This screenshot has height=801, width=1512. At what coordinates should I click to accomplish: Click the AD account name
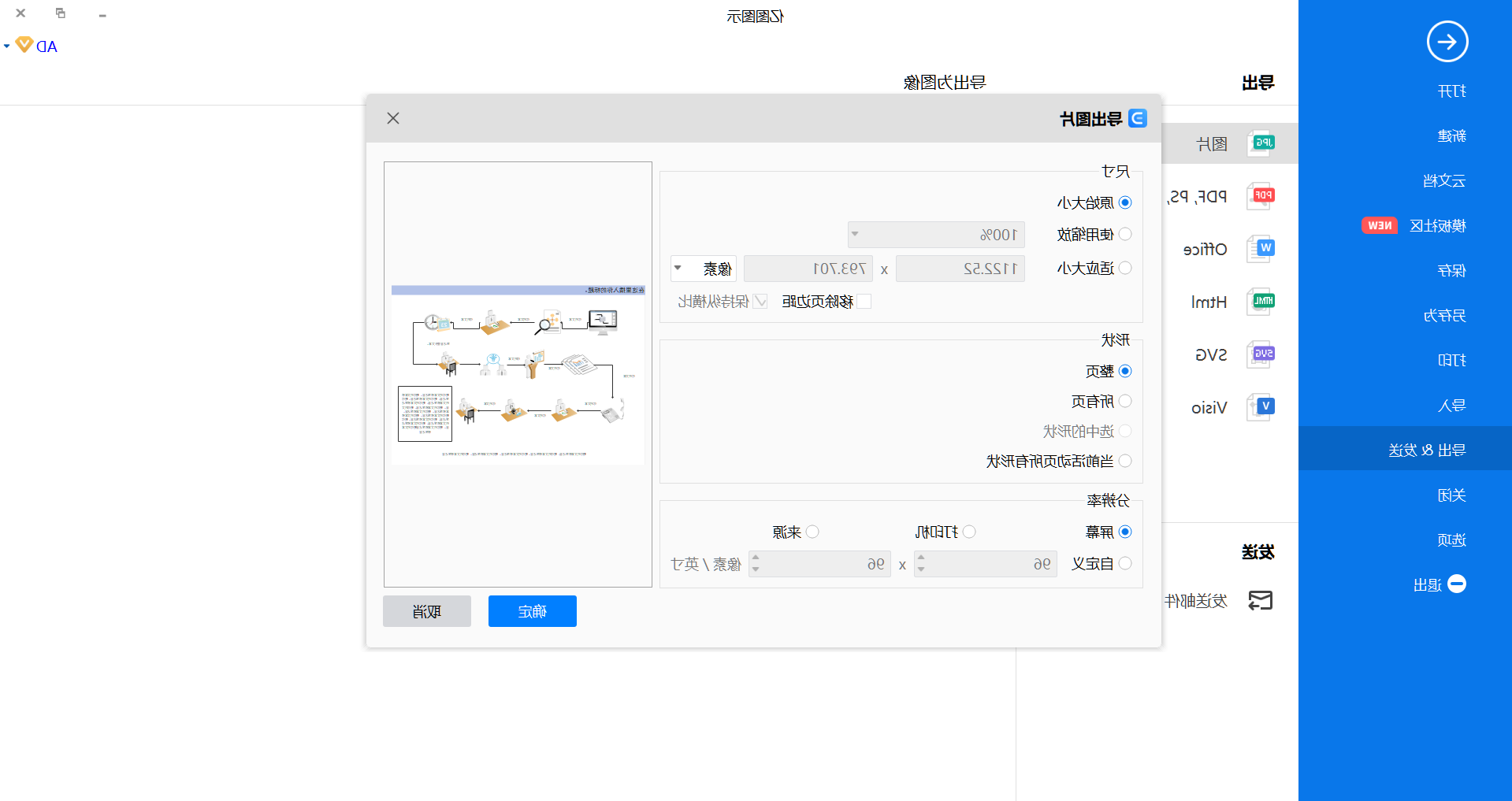click(47, 46)
